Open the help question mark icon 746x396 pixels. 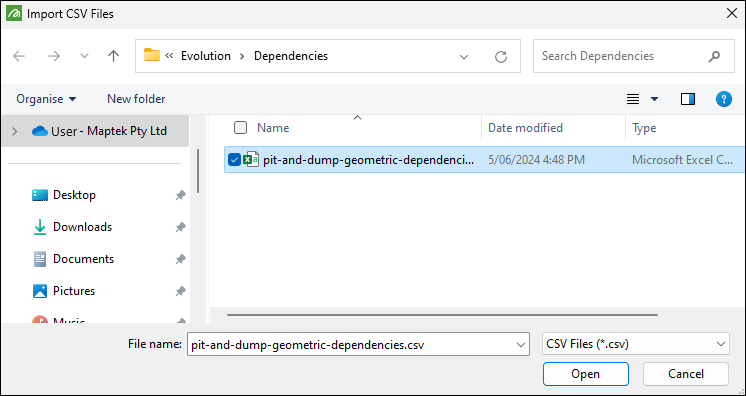point(724,99)
